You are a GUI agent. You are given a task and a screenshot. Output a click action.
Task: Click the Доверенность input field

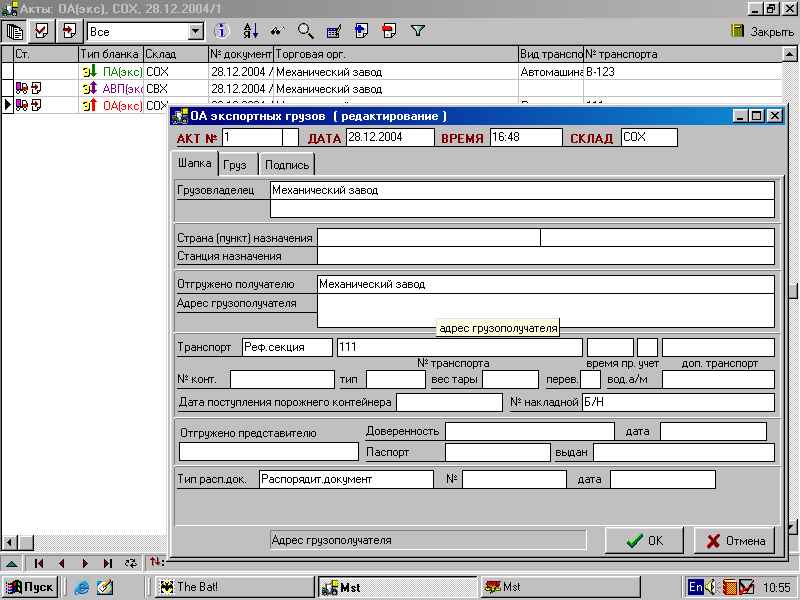tap(530, 431)
